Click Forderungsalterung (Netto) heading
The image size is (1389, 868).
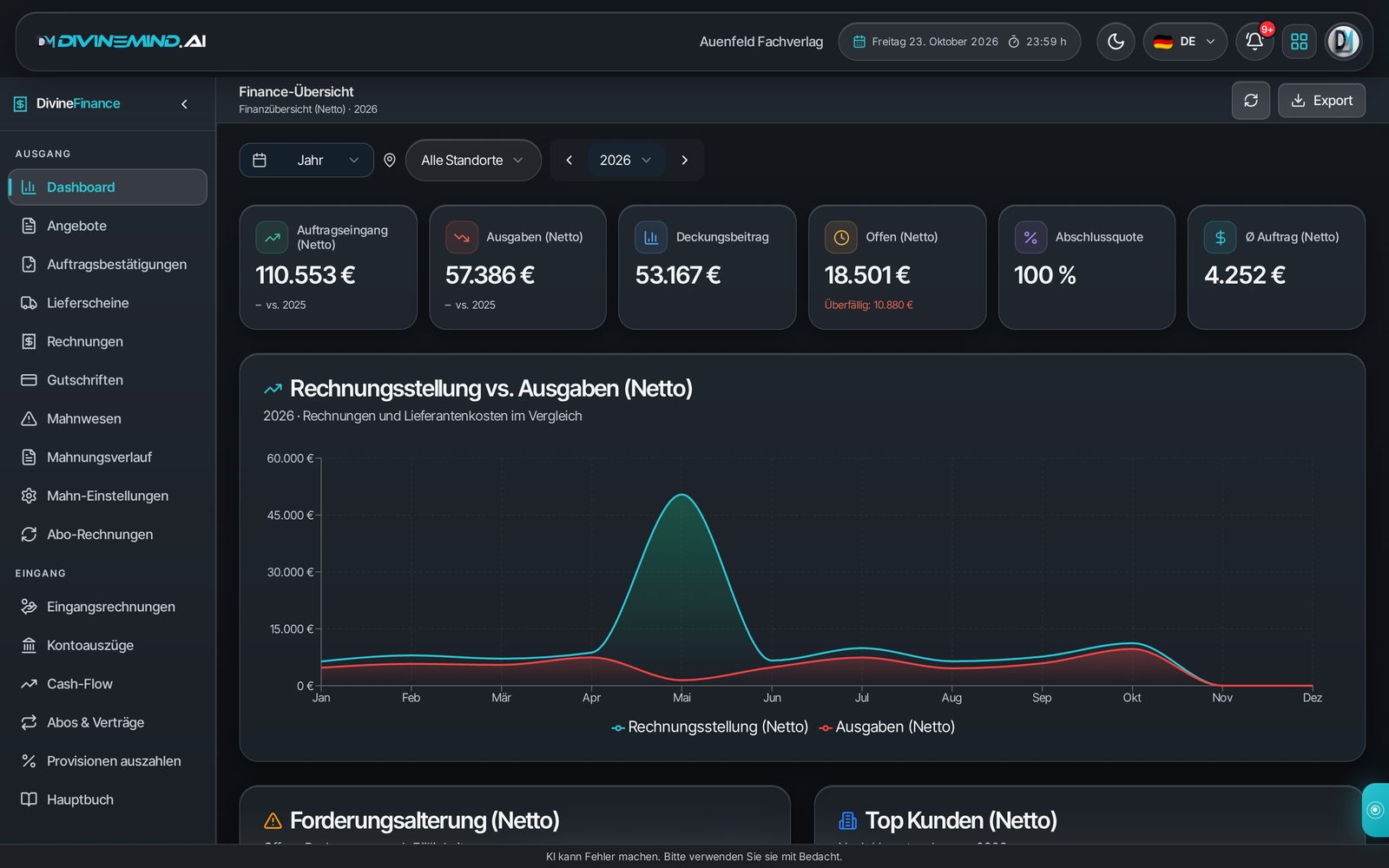click(425, 820)
